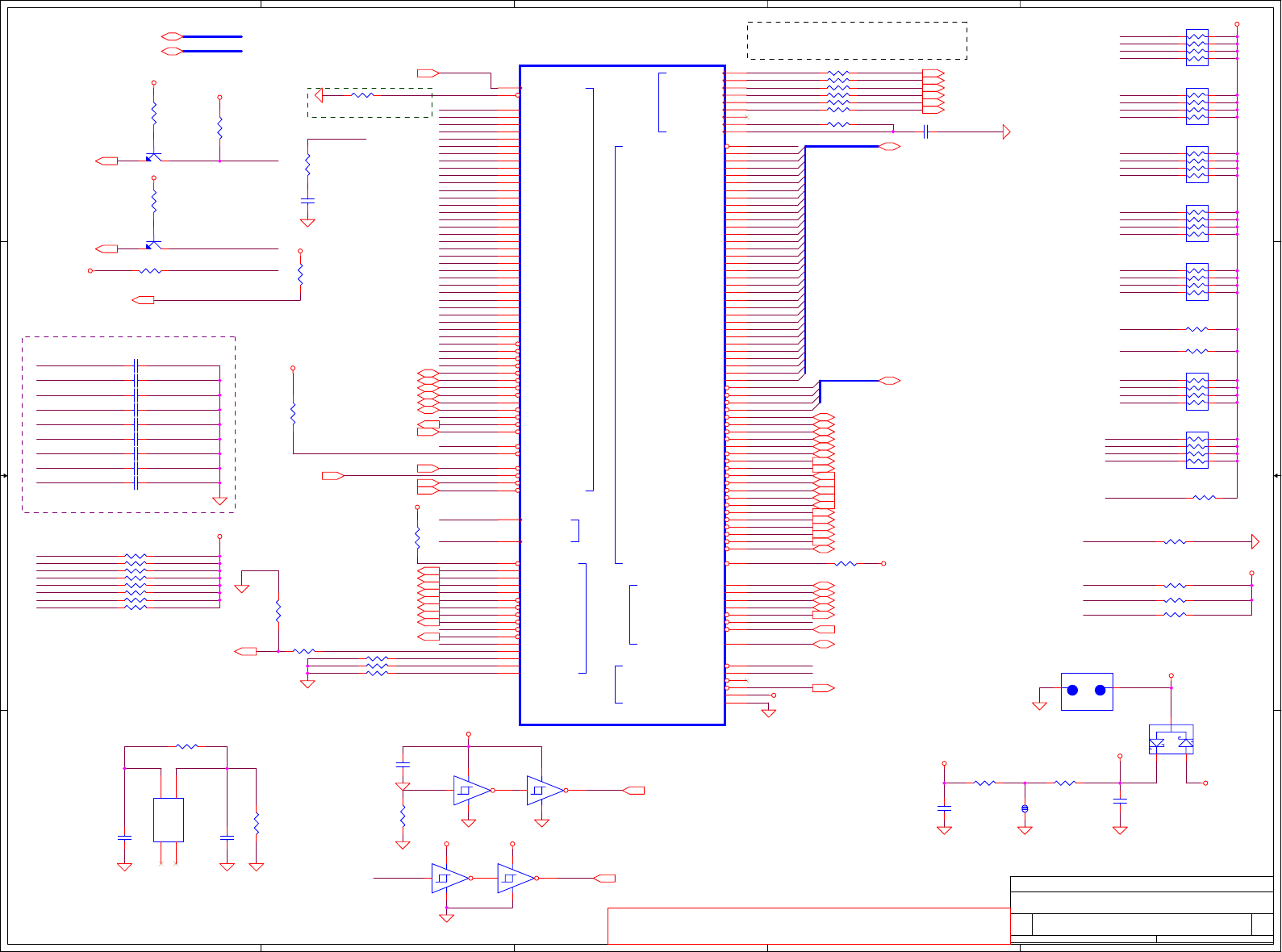The image size is (1282, 952).
Task: Select the lower bus port on thick blue bus
Action: point(890,381)
